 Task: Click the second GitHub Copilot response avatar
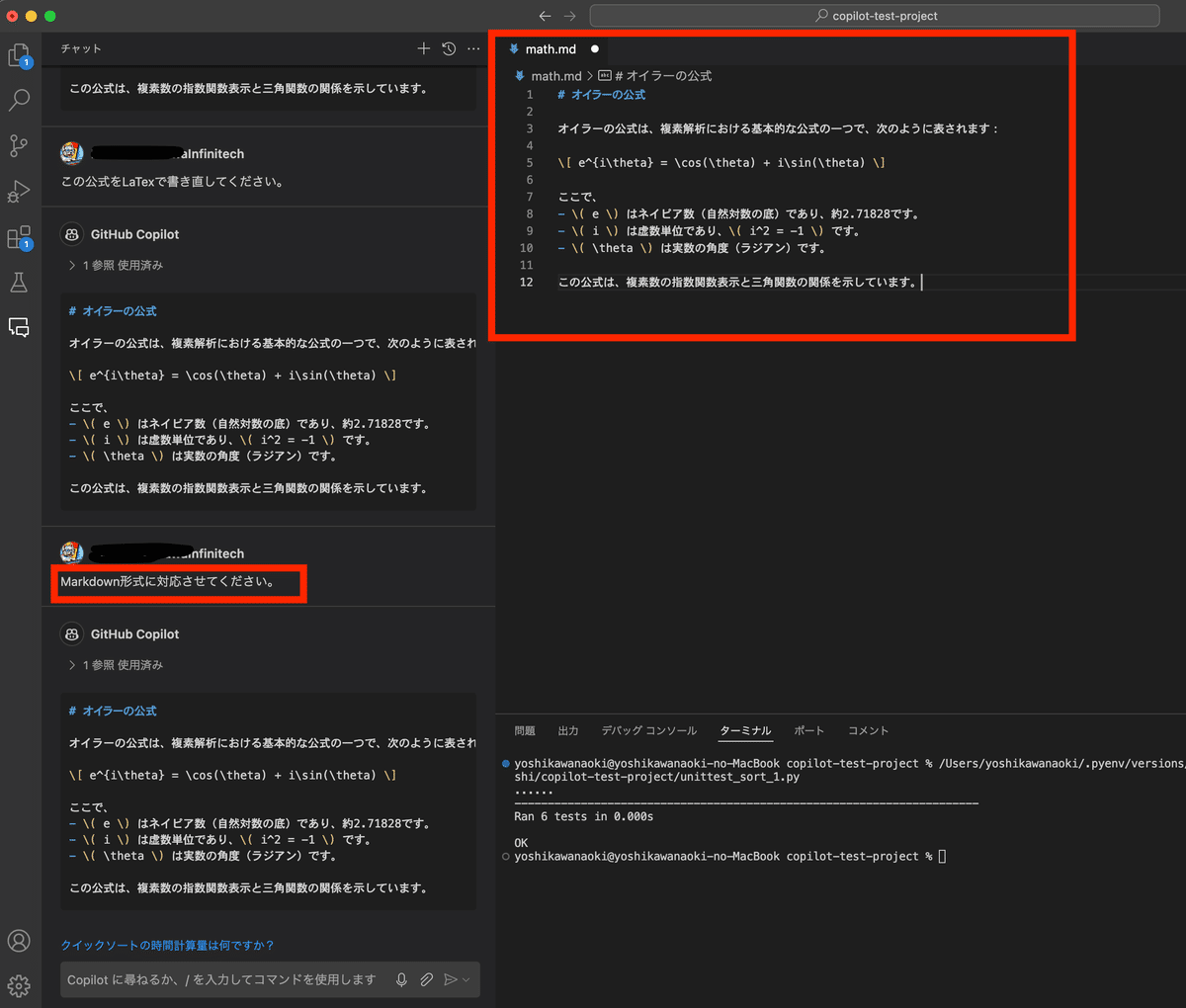[71, 634]
